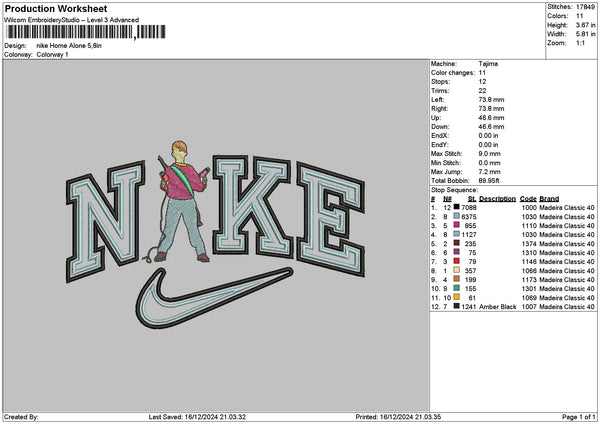
Task: Select thread code 1110 in stop 3
Action: (x=529, y=226)
